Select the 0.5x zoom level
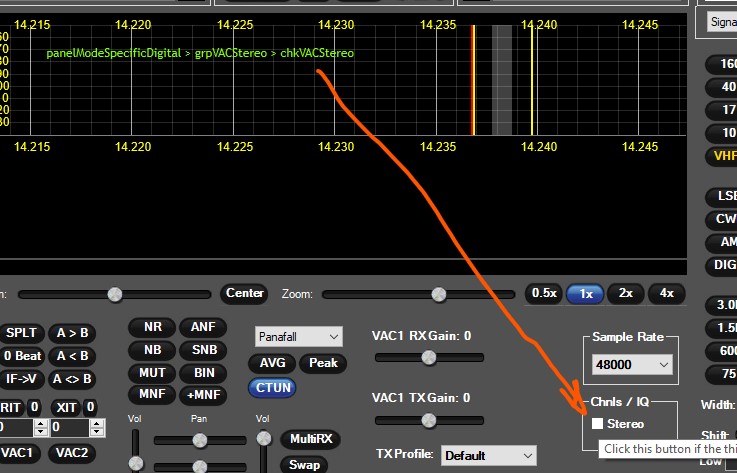 point(544,294)
